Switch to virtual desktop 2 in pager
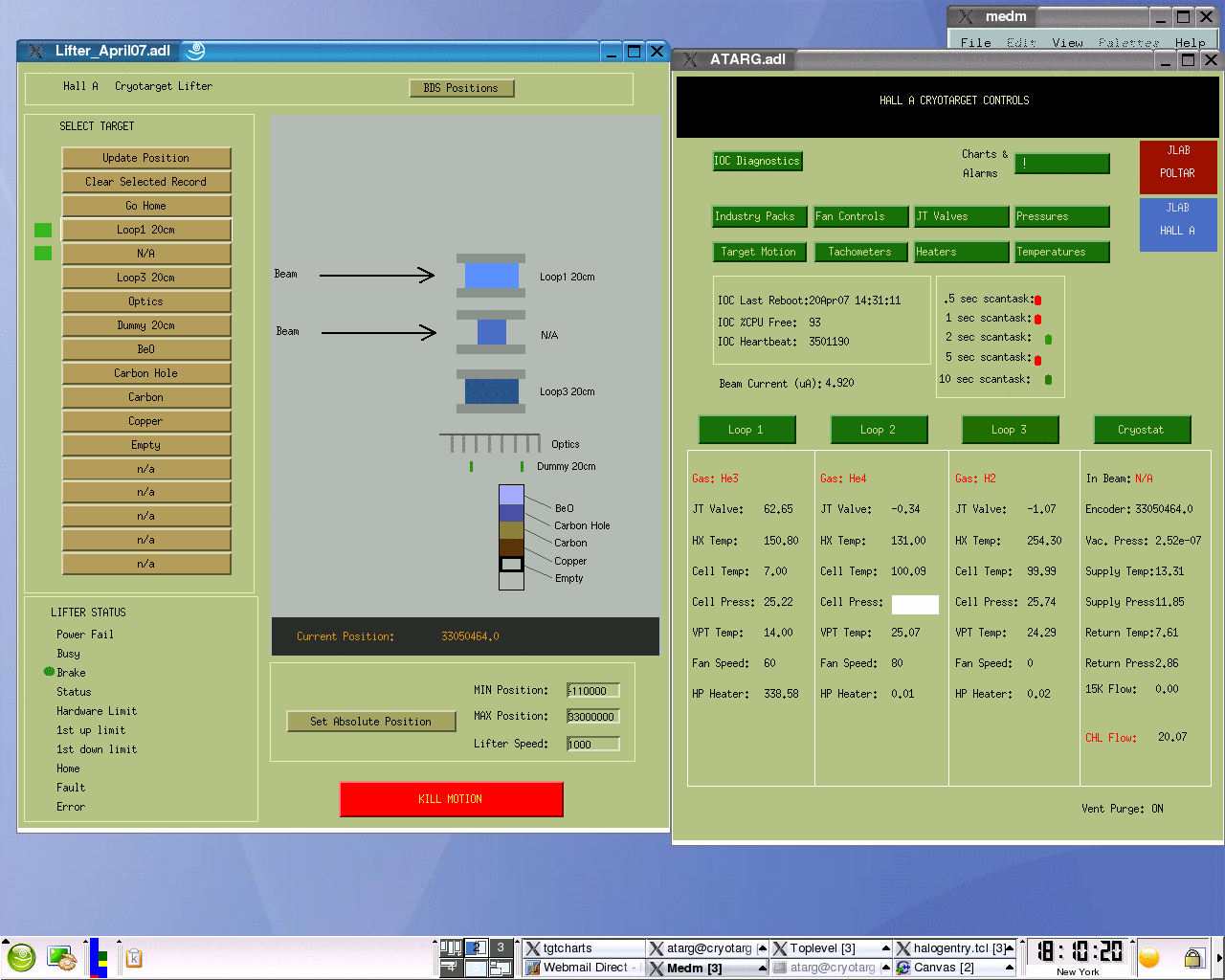This screenshot has width=1225, height=980. (x=476, y=948)
